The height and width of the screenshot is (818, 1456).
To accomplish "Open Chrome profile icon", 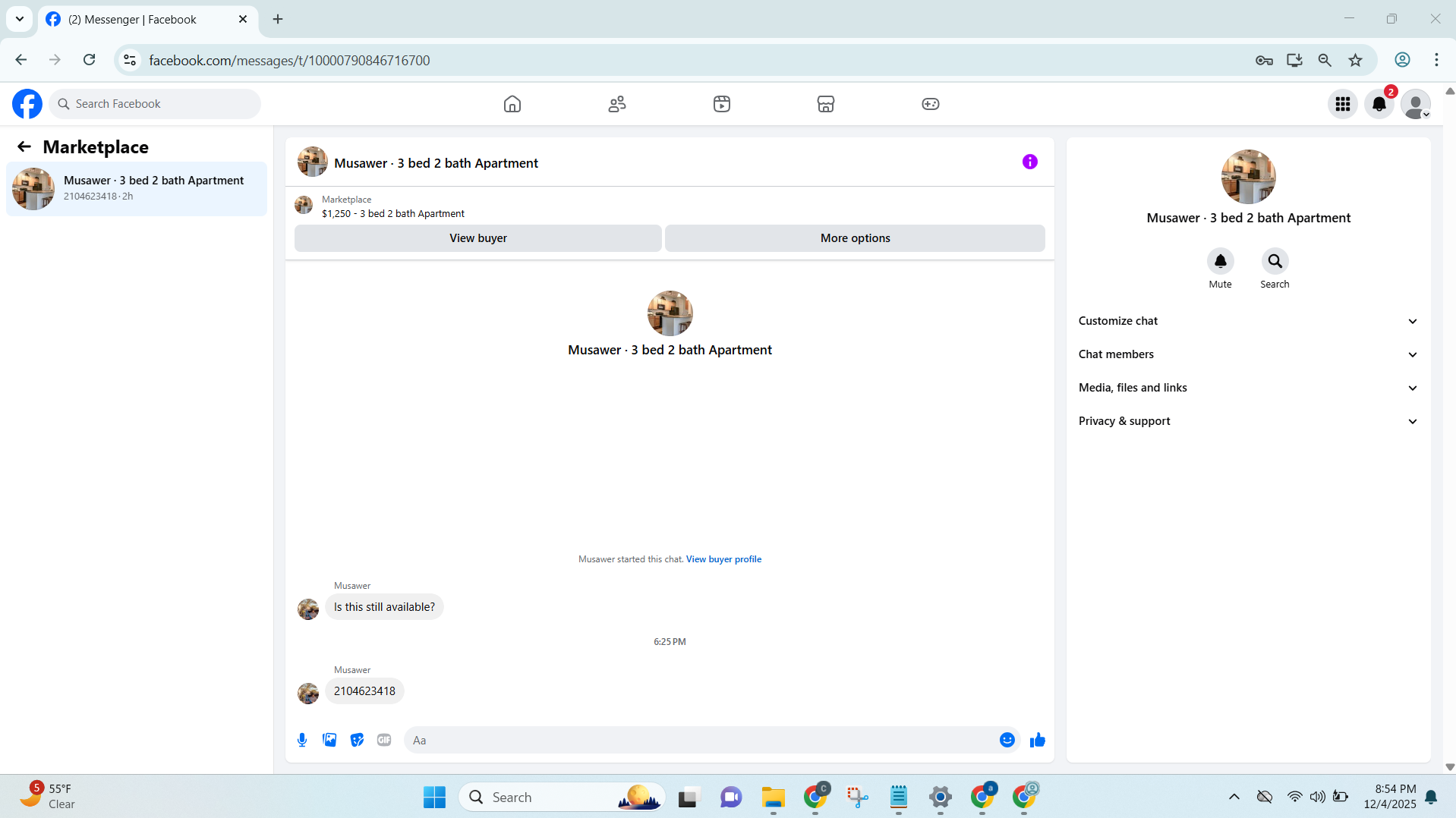I will pyautogui.click(x=1402, y=60).
